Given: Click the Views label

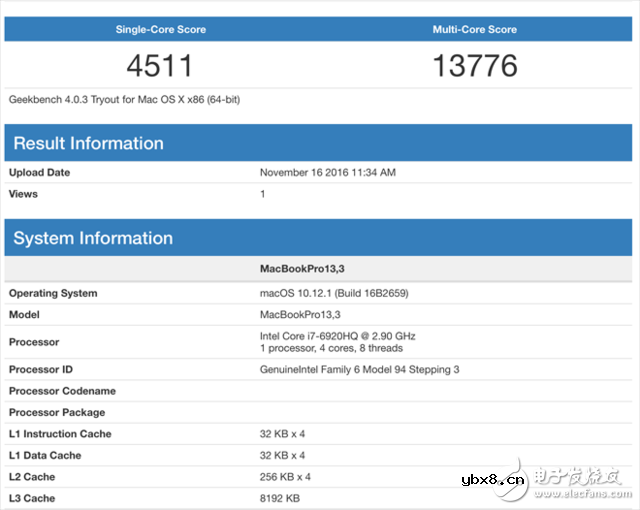Looking at the screenshot, I should click(23, 194).
